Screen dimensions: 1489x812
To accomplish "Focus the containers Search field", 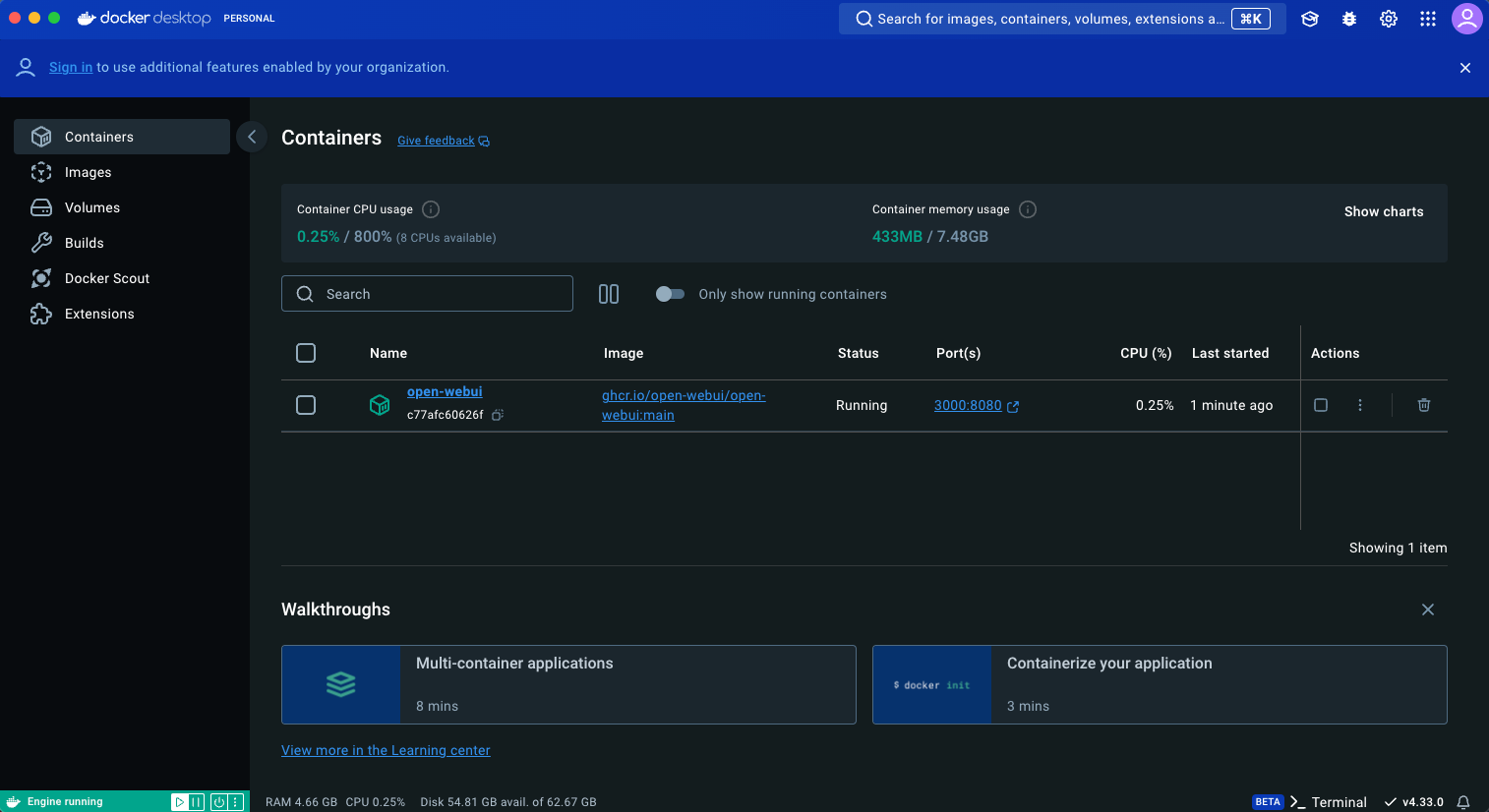I will (x=427, y=294).
